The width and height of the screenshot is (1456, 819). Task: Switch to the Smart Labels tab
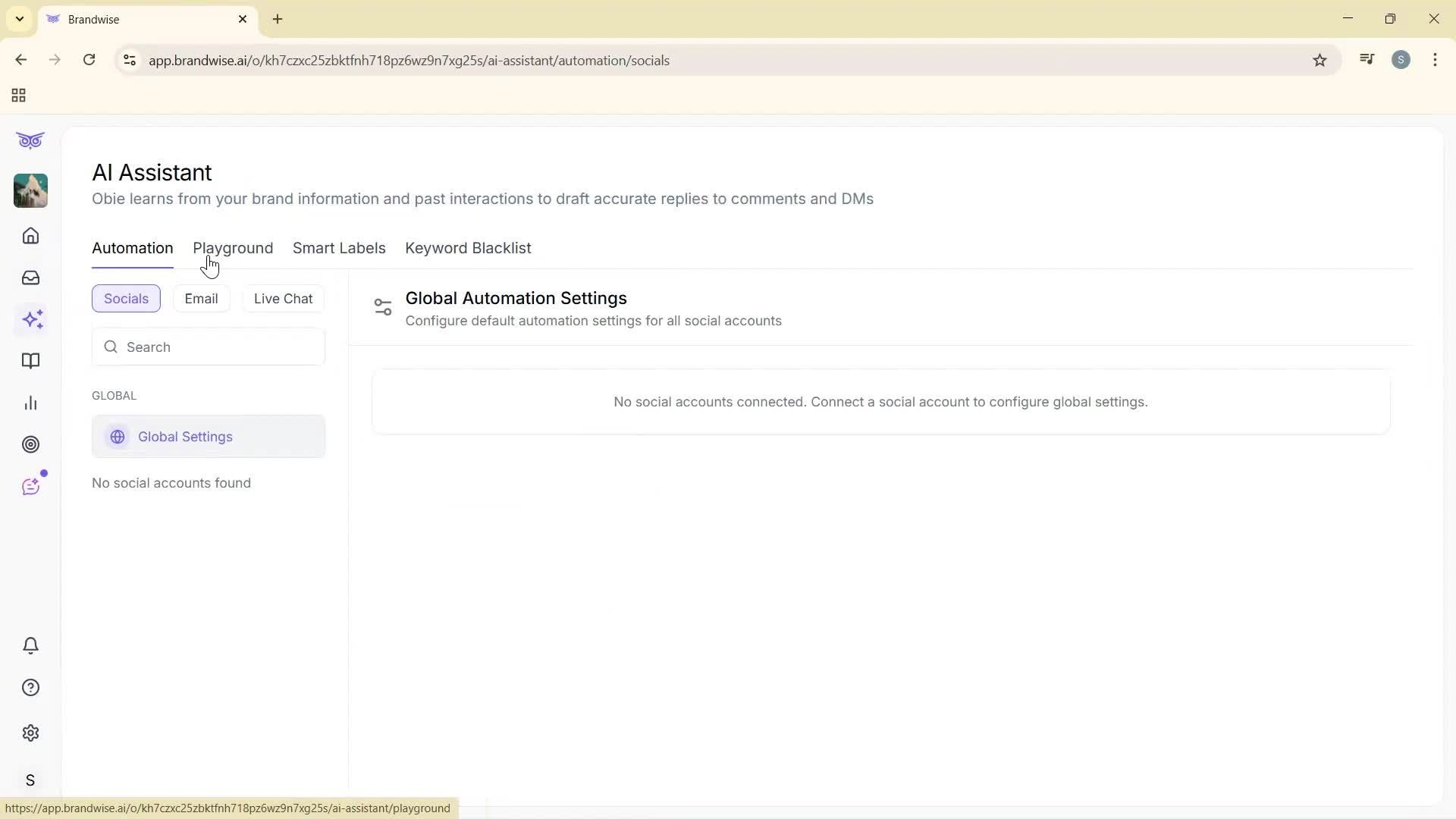coord(339,248)
